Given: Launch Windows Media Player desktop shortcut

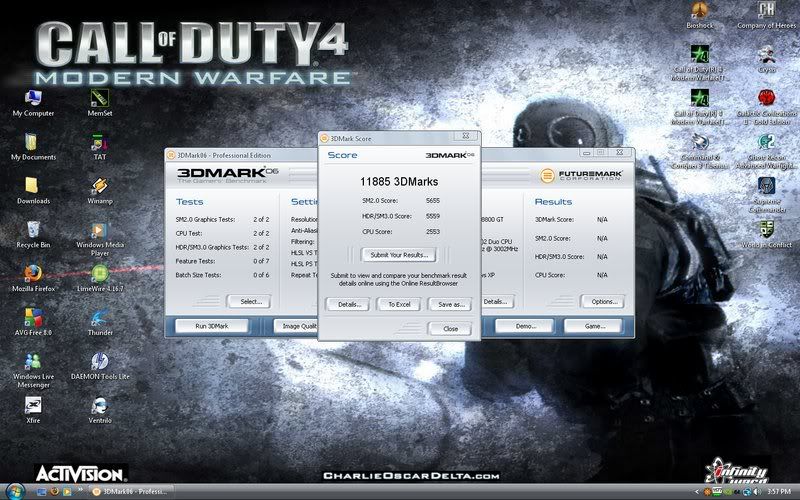Looking at the screenshot, I should click(99, 239).
